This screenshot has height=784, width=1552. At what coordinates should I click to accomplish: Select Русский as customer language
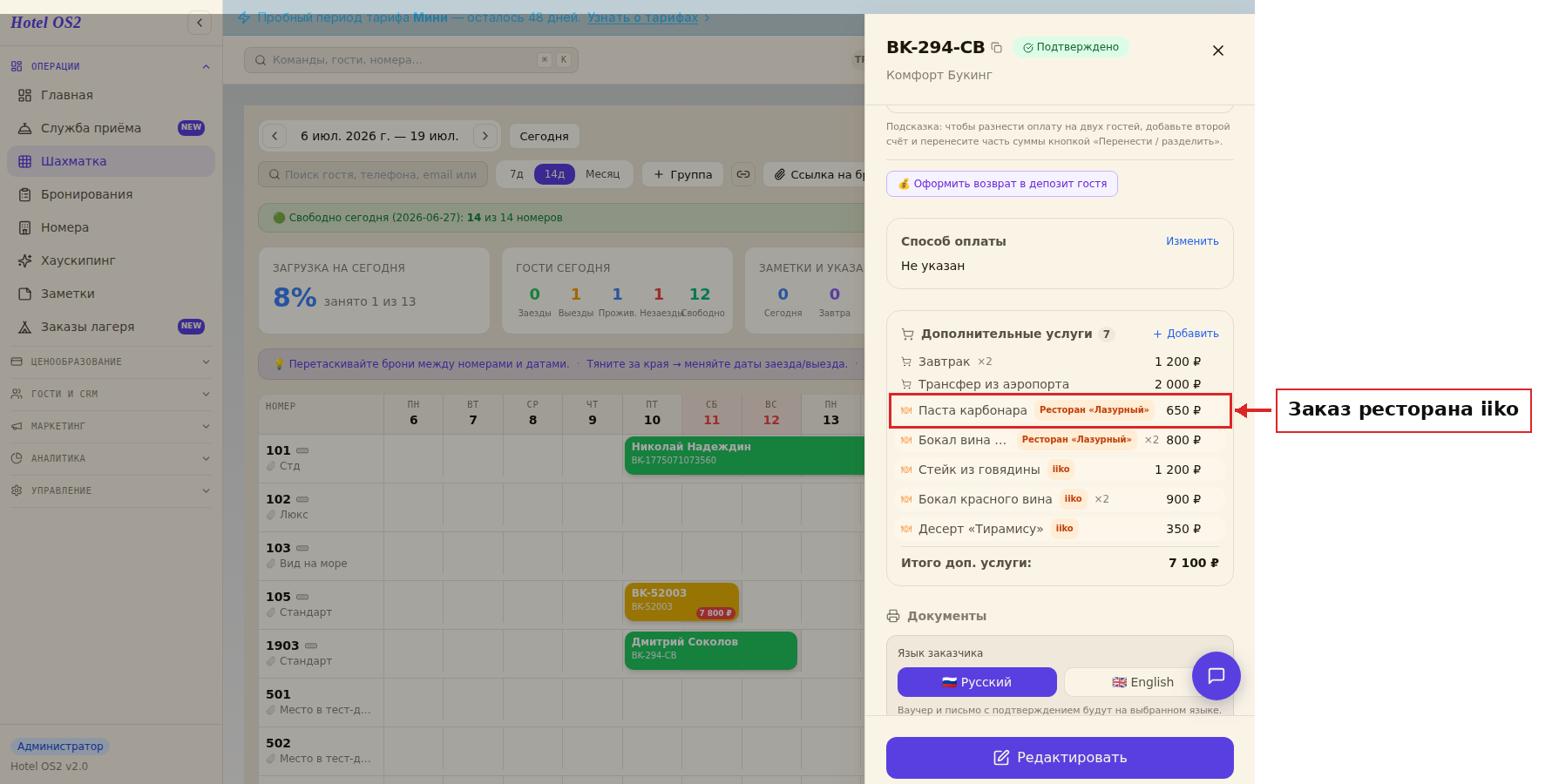(x=977, y=682)
